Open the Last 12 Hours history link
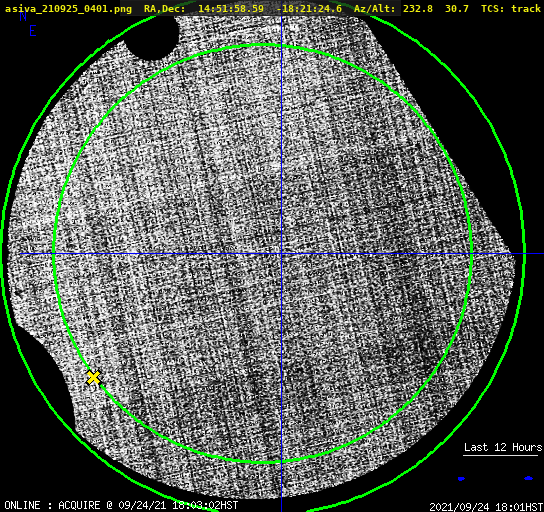 click(x=503, y=447)
